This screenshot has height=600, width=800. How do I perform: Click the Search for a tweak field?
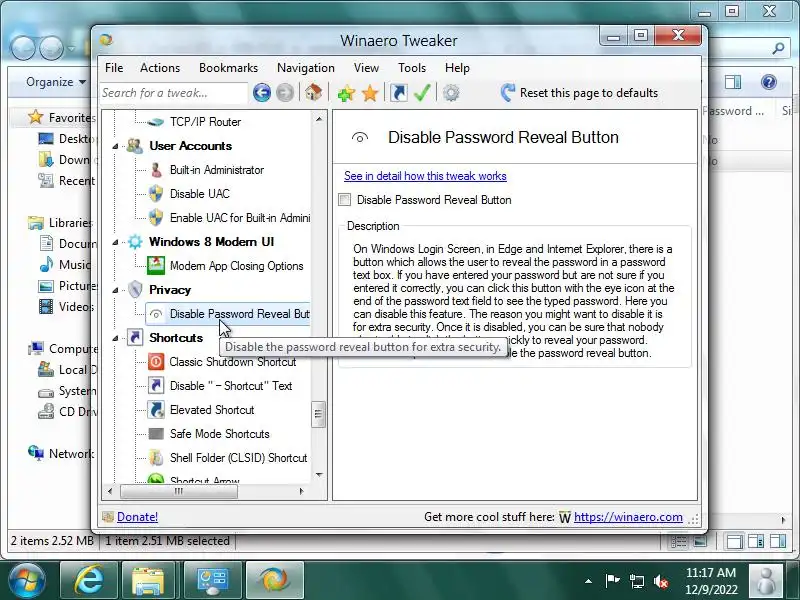coord(174,93)
